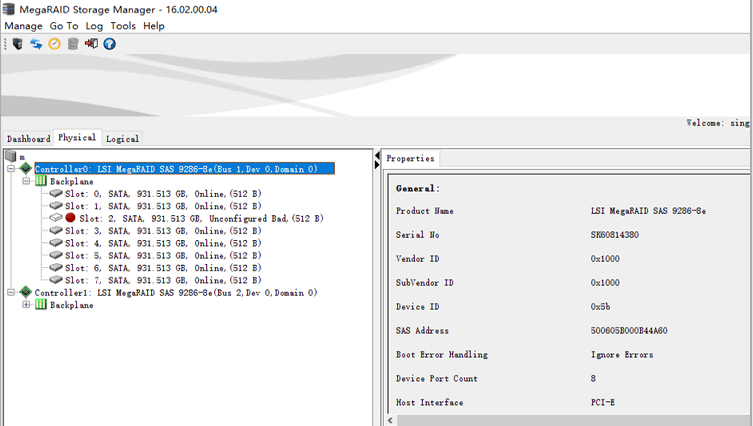This screenshot has height=426, width=753.
Task: Select Slot 6 SATA Online drive
Action: pos(163,268)
